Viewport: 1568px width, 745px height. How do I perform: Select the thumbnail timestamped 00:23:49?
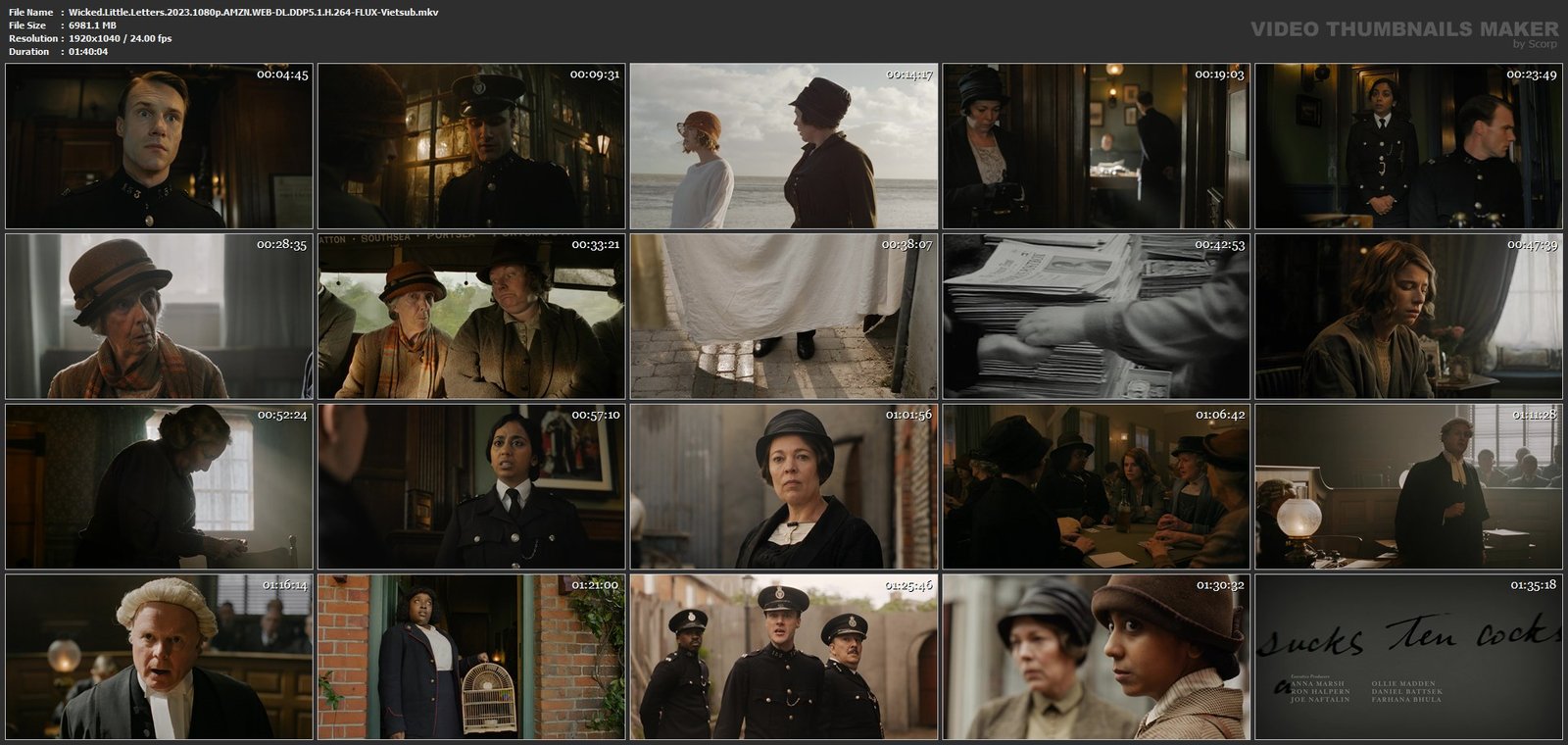tap(1409, 146)
